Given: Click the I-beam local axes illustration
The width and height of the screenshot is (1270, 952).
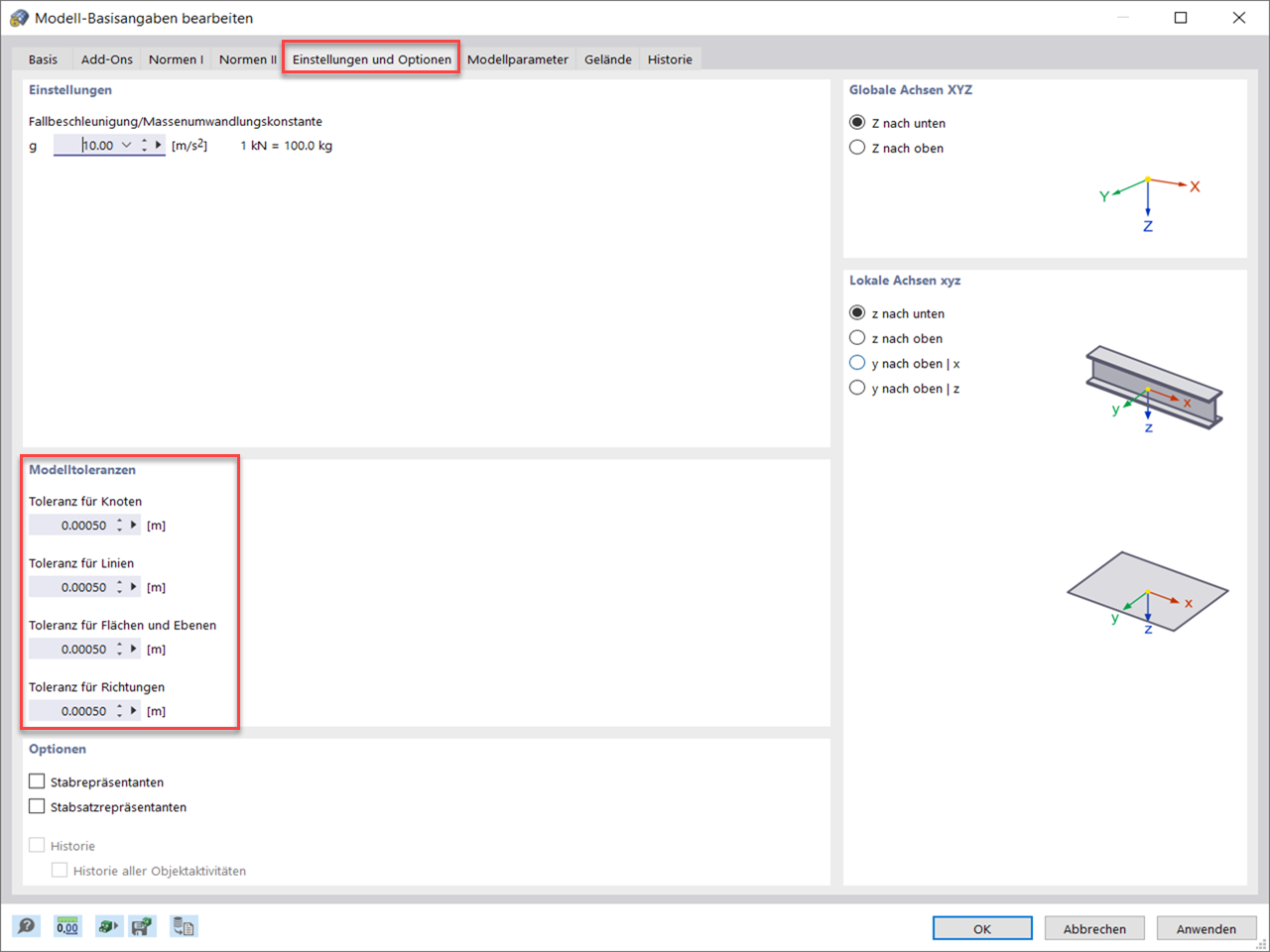Looking at the screenshot, I should [x=1154, y=389].
